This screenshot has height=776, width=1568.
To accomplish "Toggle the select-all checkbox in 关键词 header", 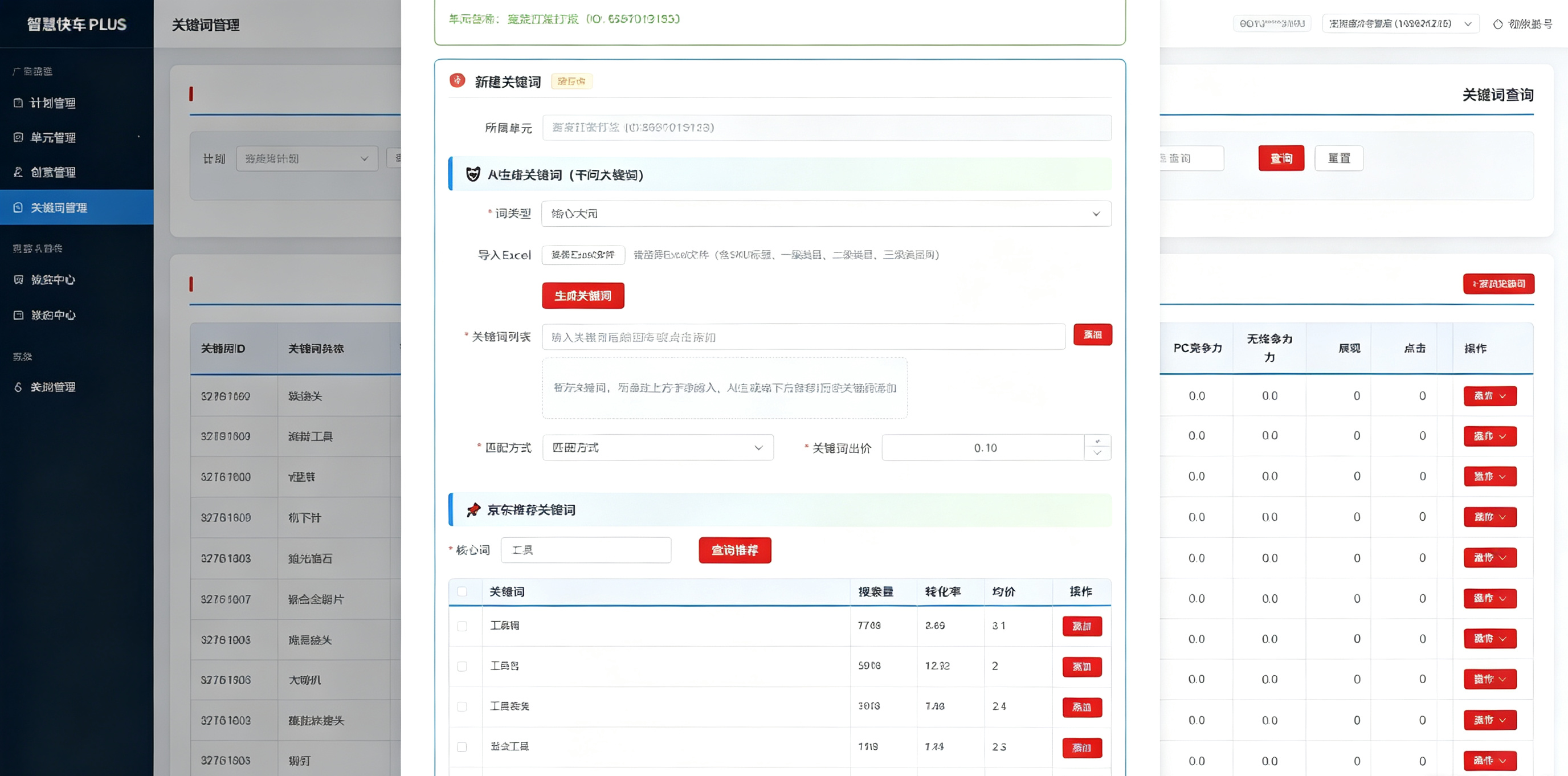I will point(462,591).
